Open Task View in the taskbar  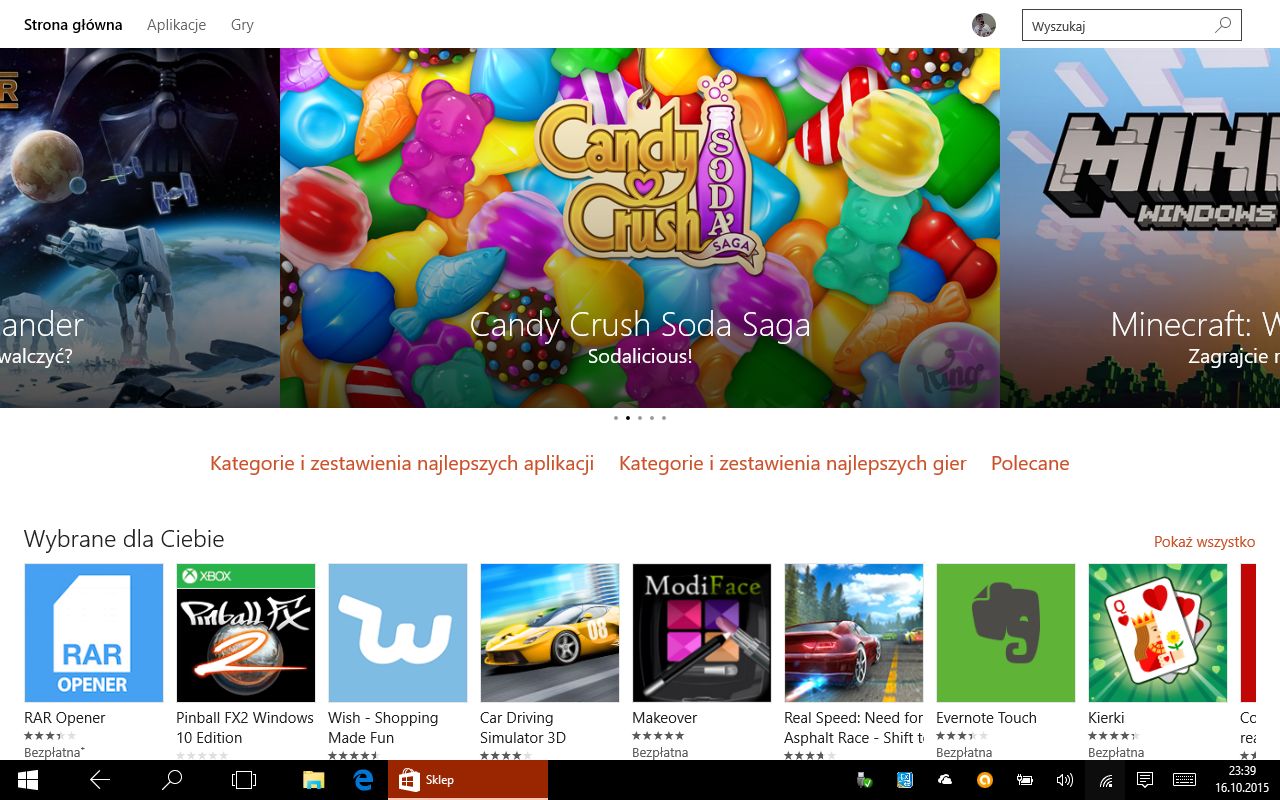click(x=244, y=780)
